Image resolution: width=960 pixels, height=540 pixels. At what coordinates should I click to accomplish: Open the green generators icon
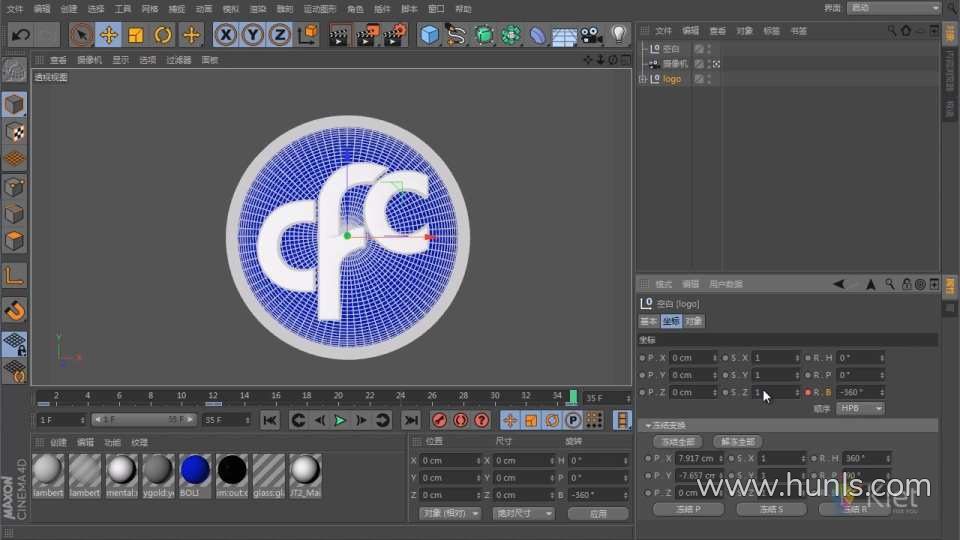[x=484, y=35]
